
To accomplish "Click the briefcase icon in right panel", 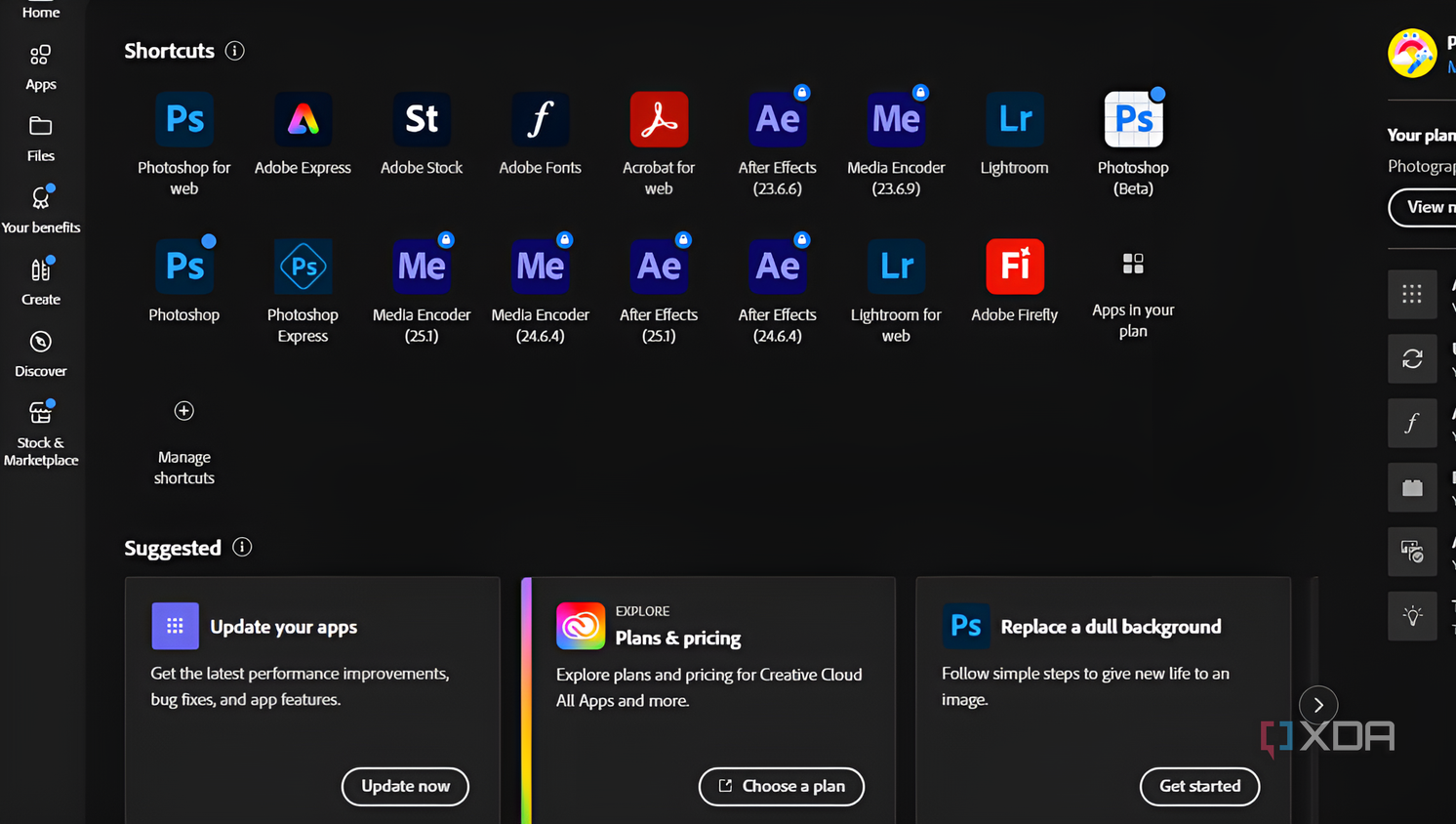I will [x=1412, y=487].
